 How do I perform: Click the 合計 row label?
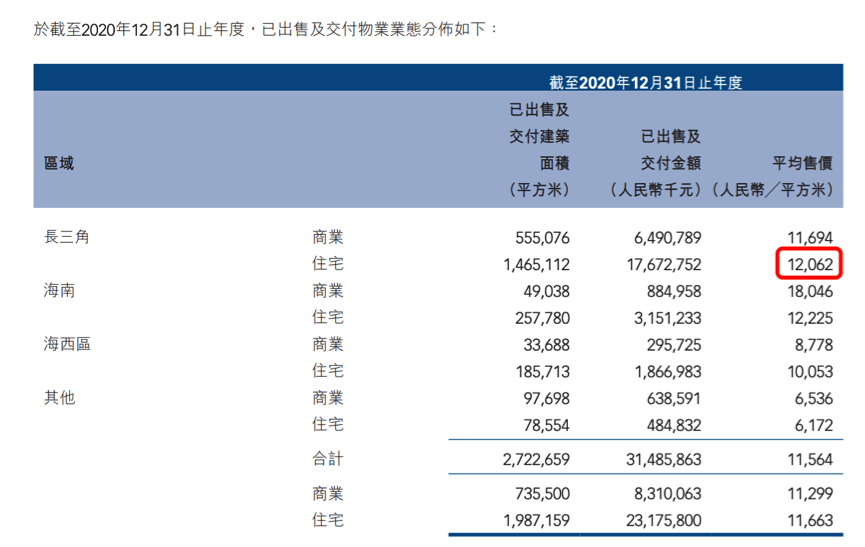328,459
